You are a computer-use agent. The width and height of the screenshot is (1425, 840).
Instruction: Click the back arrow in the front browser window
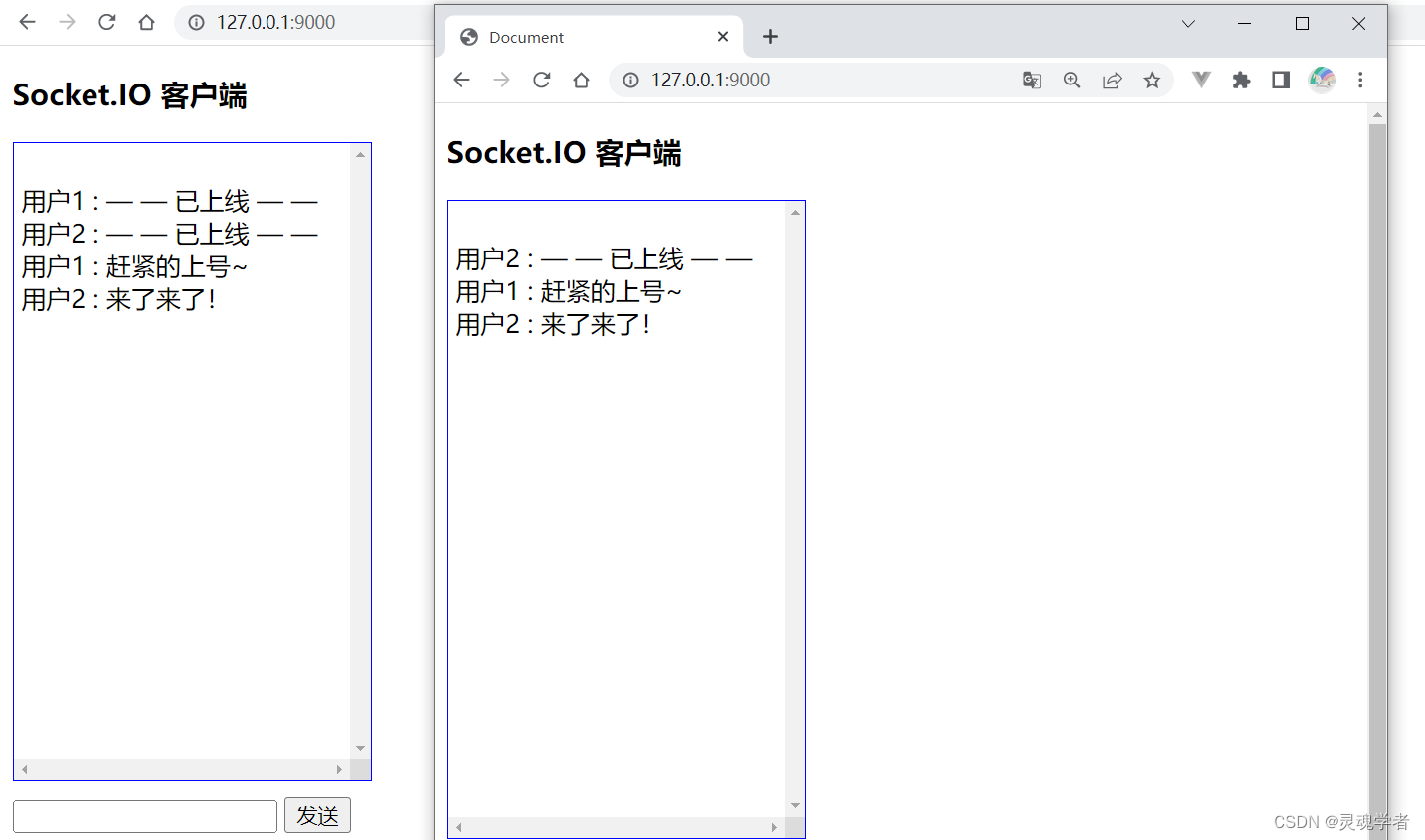461,80
